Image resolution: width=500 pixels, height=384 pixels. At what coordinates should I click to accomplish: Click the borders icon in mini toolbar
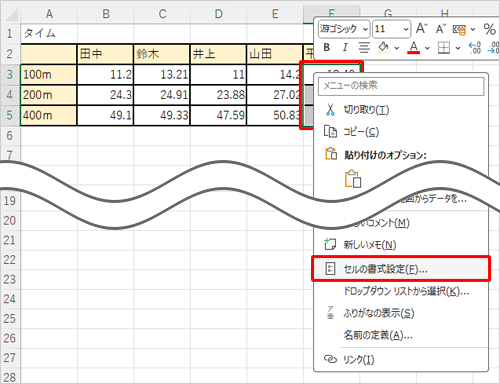click(444, 48)
